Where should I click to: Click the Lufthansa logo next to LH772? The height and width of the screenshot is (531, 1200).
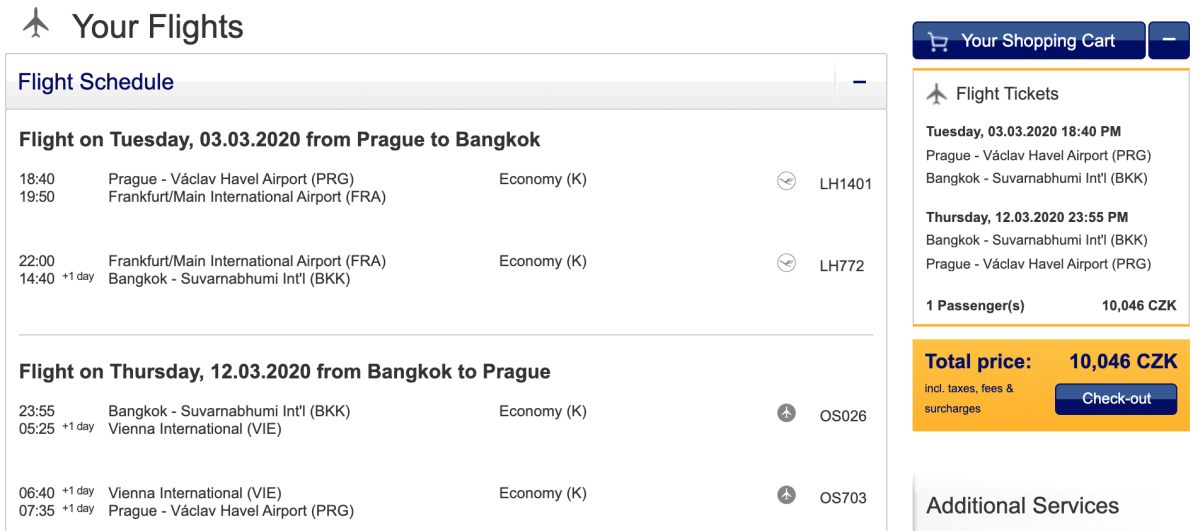[786, 263]
